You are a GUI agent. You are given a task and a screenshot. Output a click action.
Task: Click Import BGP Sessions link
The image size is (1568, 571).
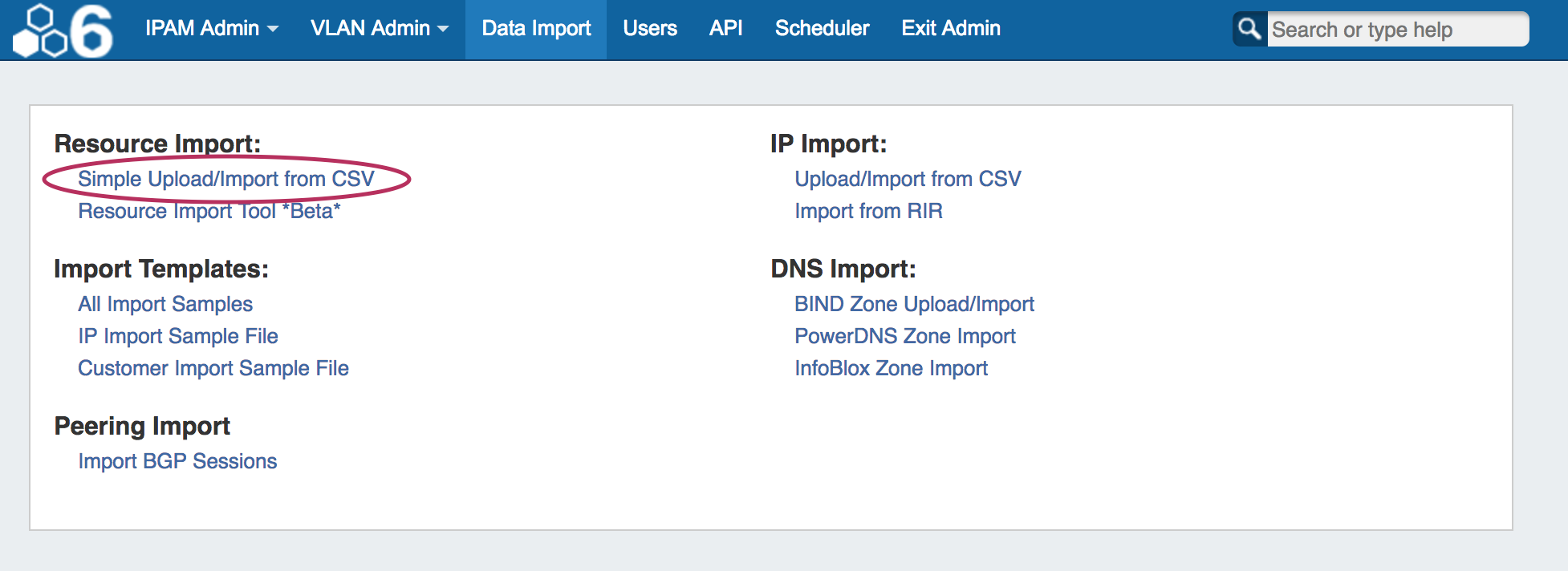pos(177,461)
